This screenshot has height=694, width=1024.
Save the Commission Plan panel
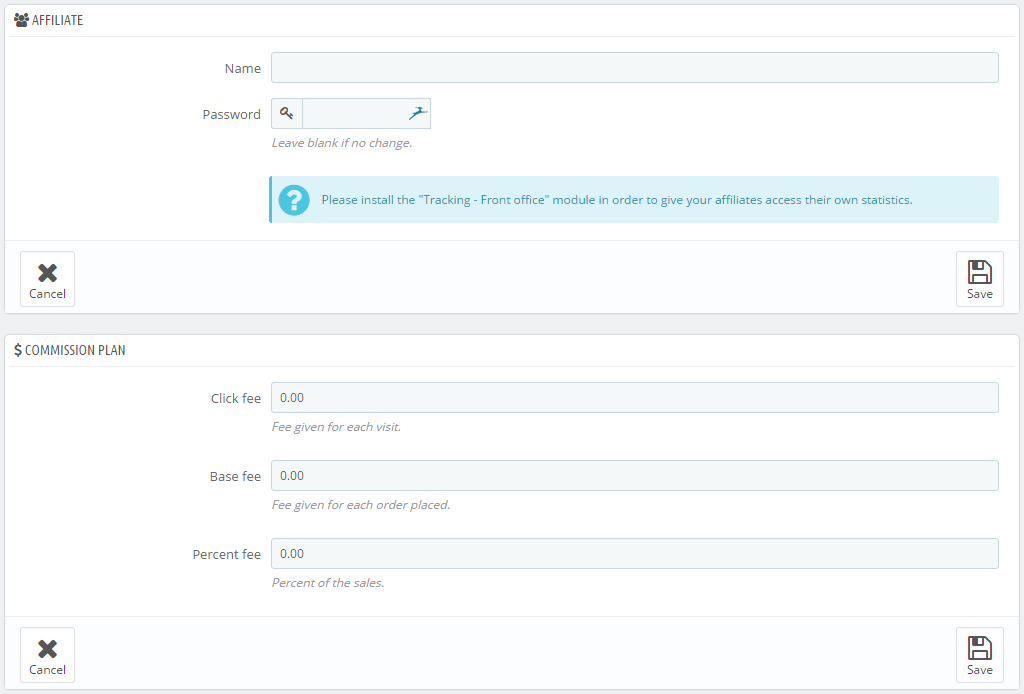coord(979,655)
